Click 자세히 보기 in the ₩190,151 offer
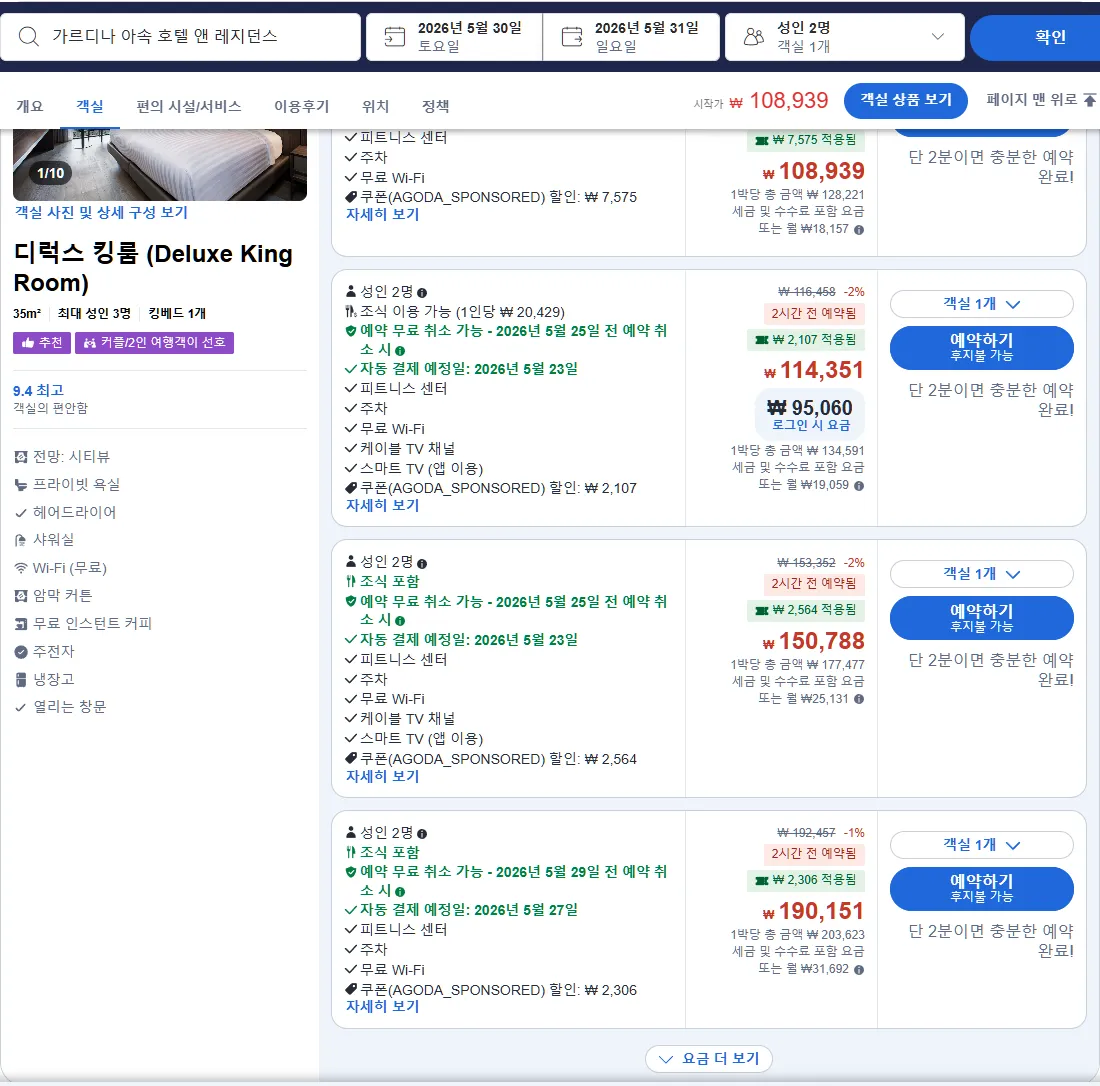1100x1086 pixels. [382, 1006]
